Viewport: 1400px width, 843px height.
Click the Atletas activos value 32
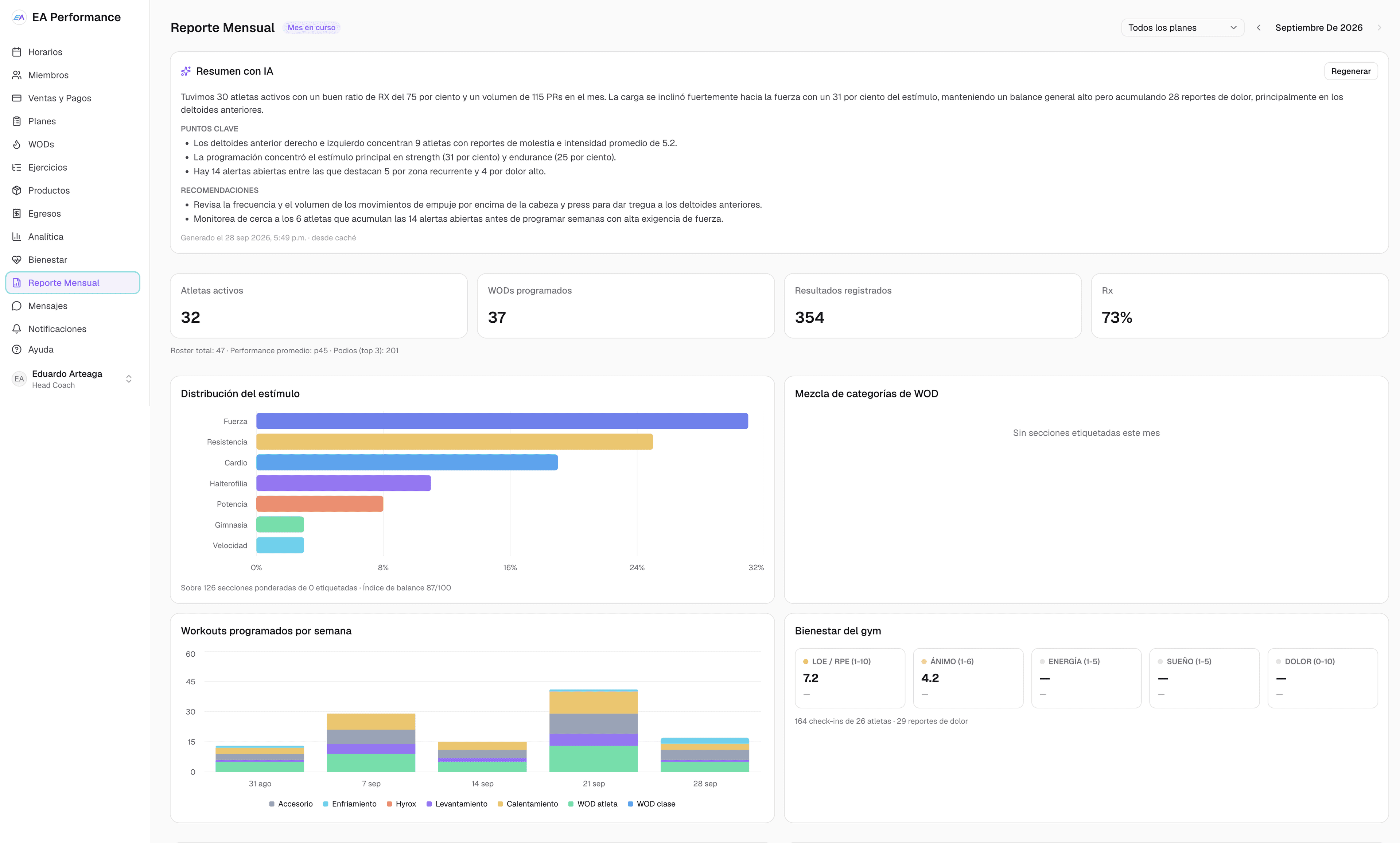click(x=190, y=318)
